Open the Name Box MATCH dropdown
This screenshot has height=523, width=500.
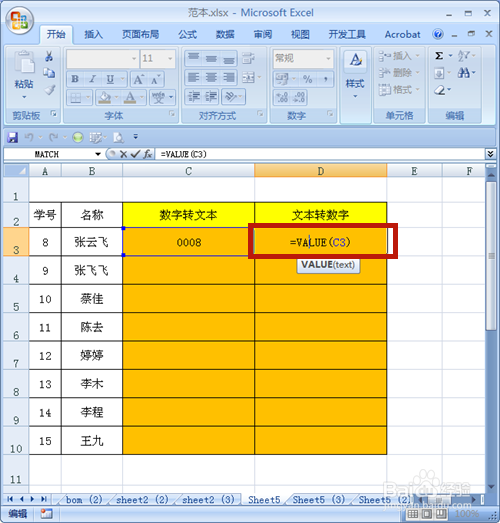coord(98,154)
